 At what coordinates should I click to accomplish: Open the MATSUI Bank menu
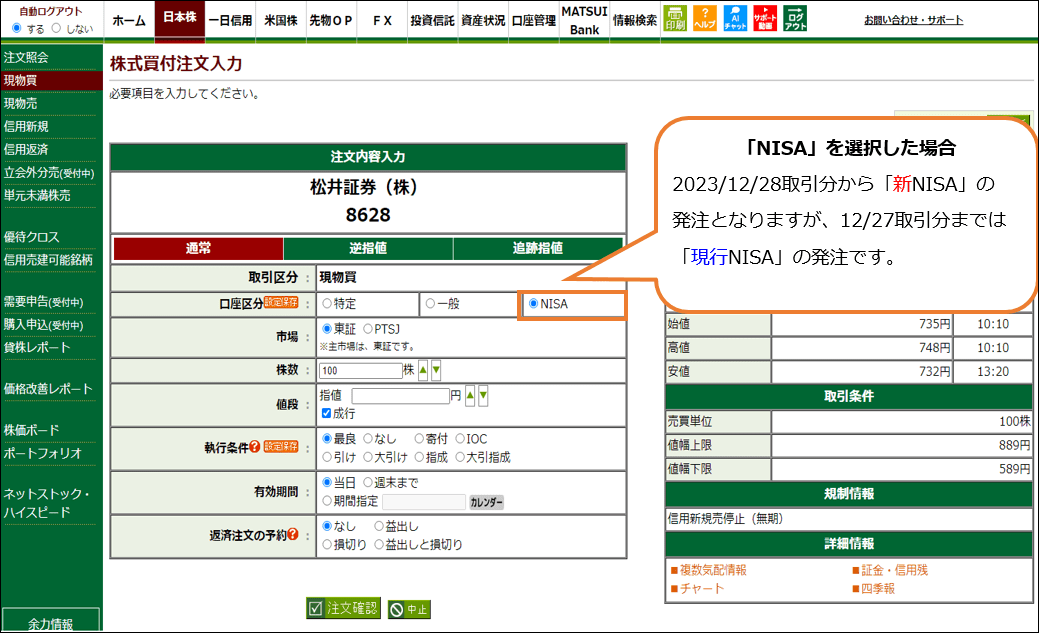coord(584,21)
